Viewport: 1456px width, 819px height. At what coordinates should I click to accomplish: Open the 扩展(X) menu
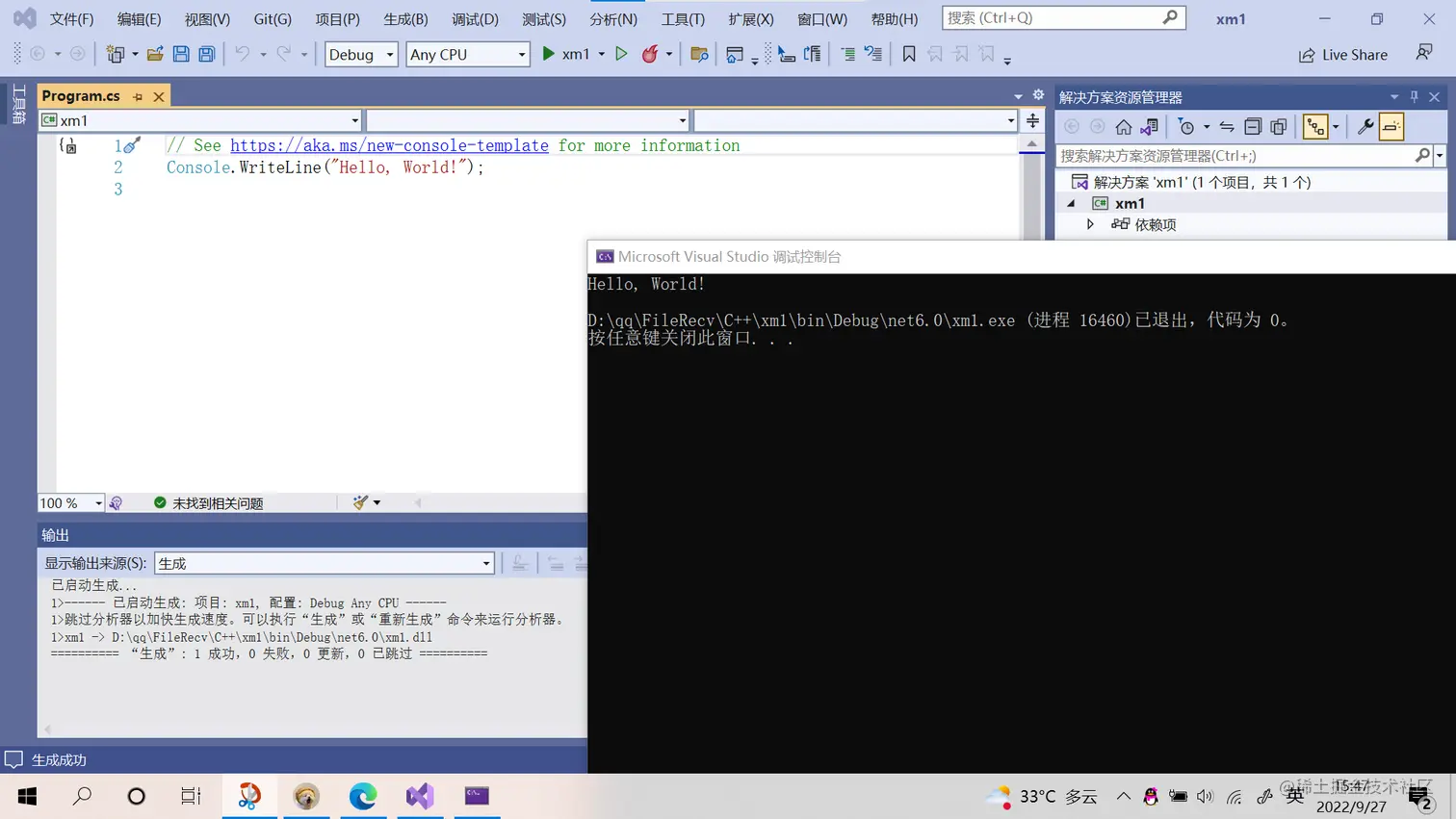click(x=751, y=18)
